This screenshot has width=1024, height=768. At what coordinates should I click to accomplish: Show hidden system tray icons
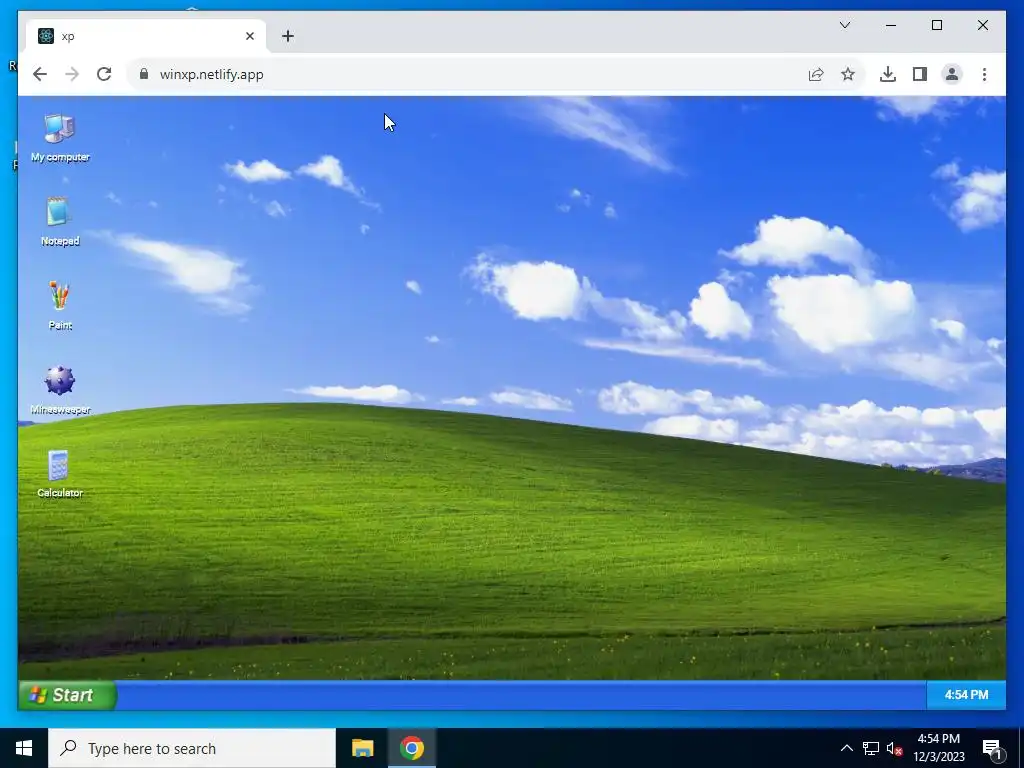click(x=846, y=748)
